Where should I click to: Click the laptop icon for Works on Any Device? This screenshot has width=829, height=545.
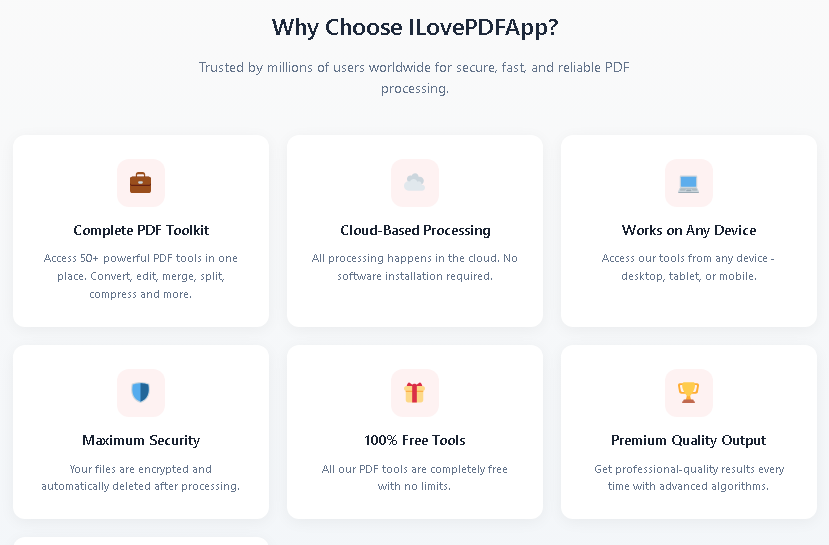(689, 183)
